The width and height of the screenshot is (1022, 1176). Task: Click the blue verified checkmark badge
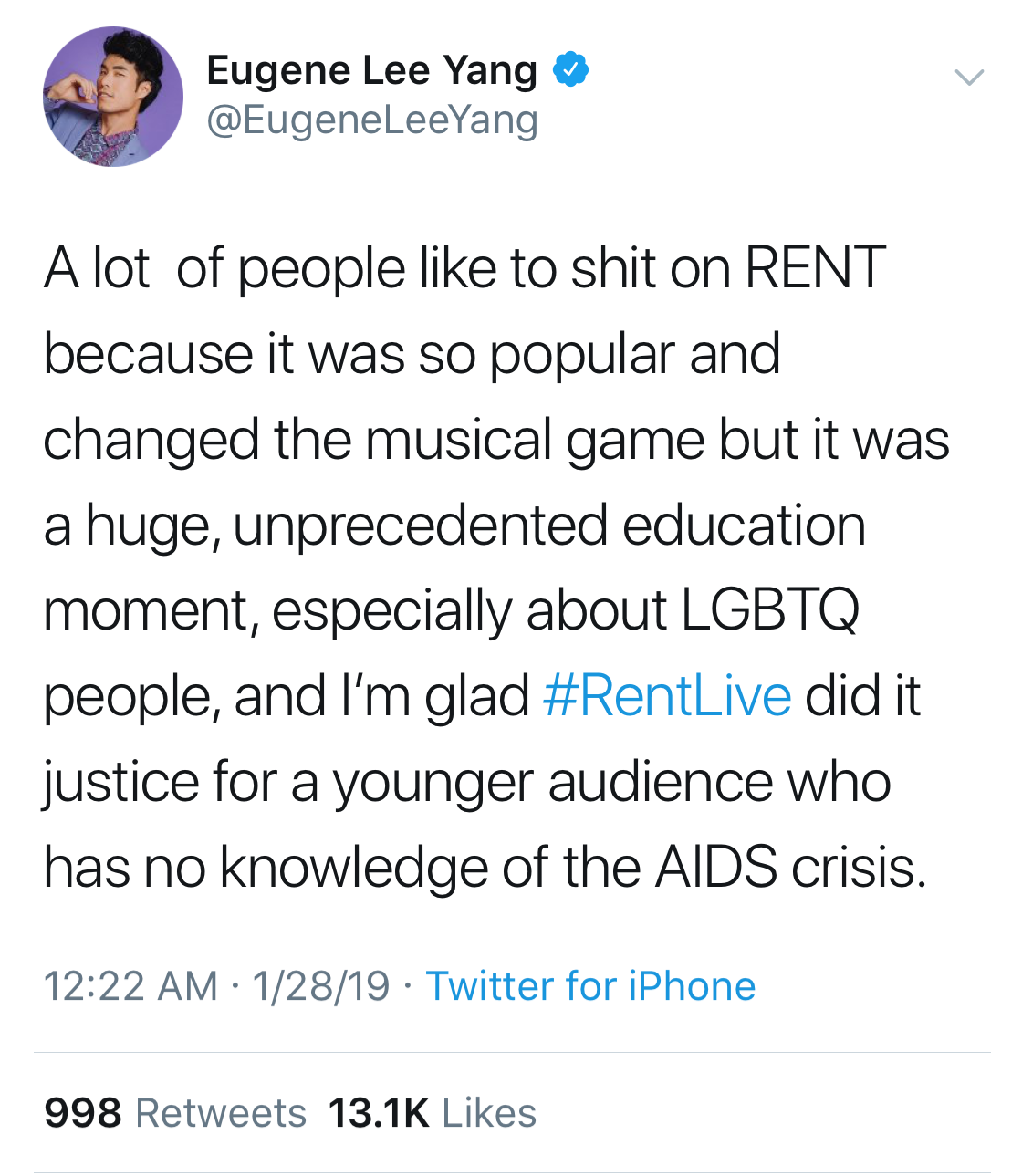(x=572, y=70)
